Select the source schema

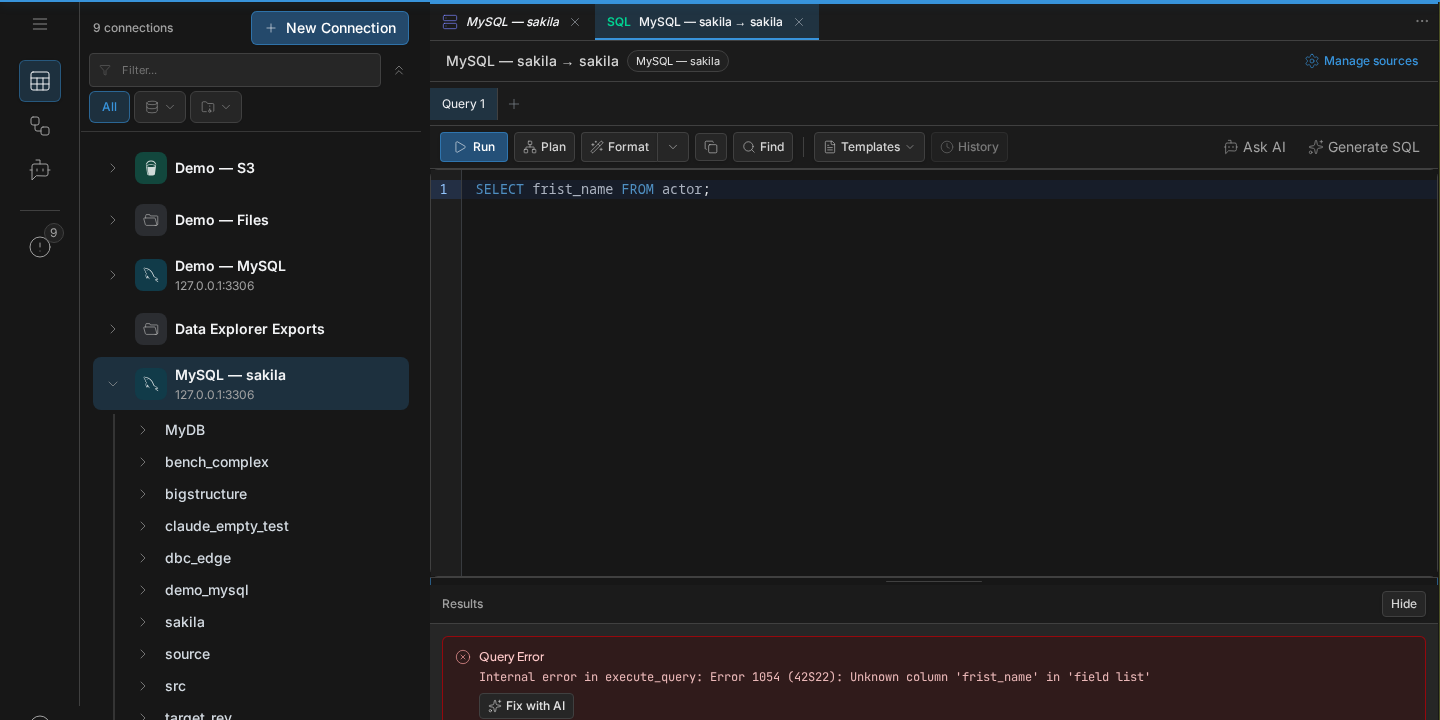tap(188, 654)
